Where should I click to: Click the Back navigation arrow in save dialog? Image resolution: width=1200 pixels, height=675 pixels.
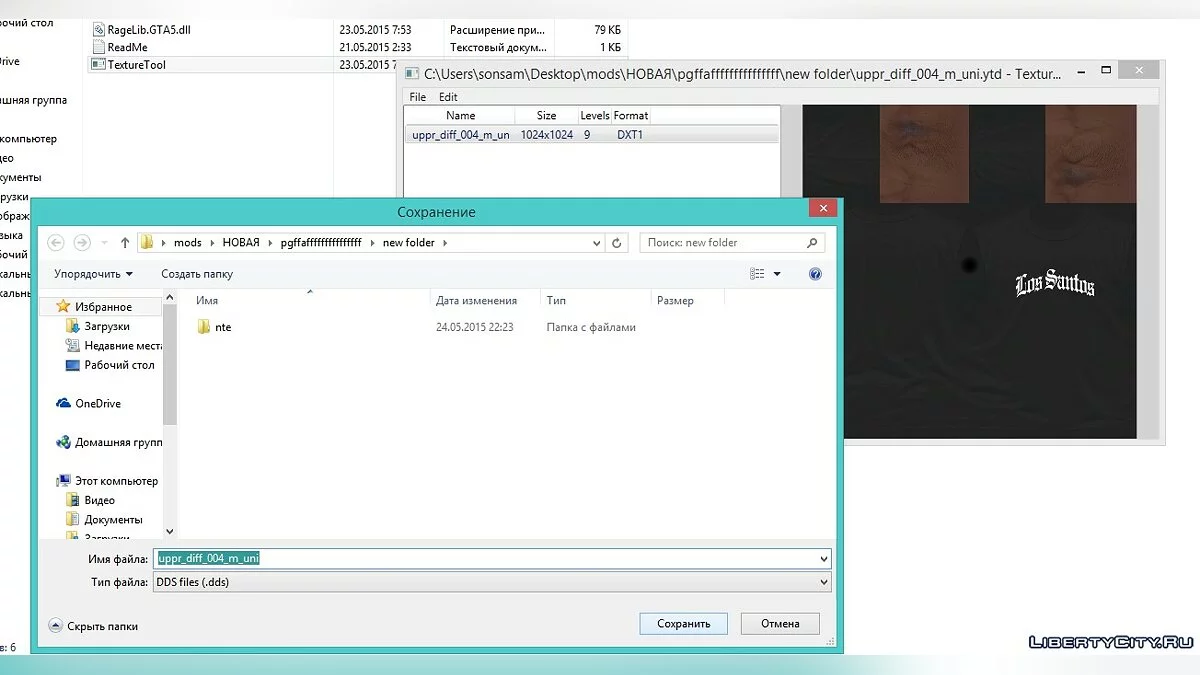pos(56,243)
